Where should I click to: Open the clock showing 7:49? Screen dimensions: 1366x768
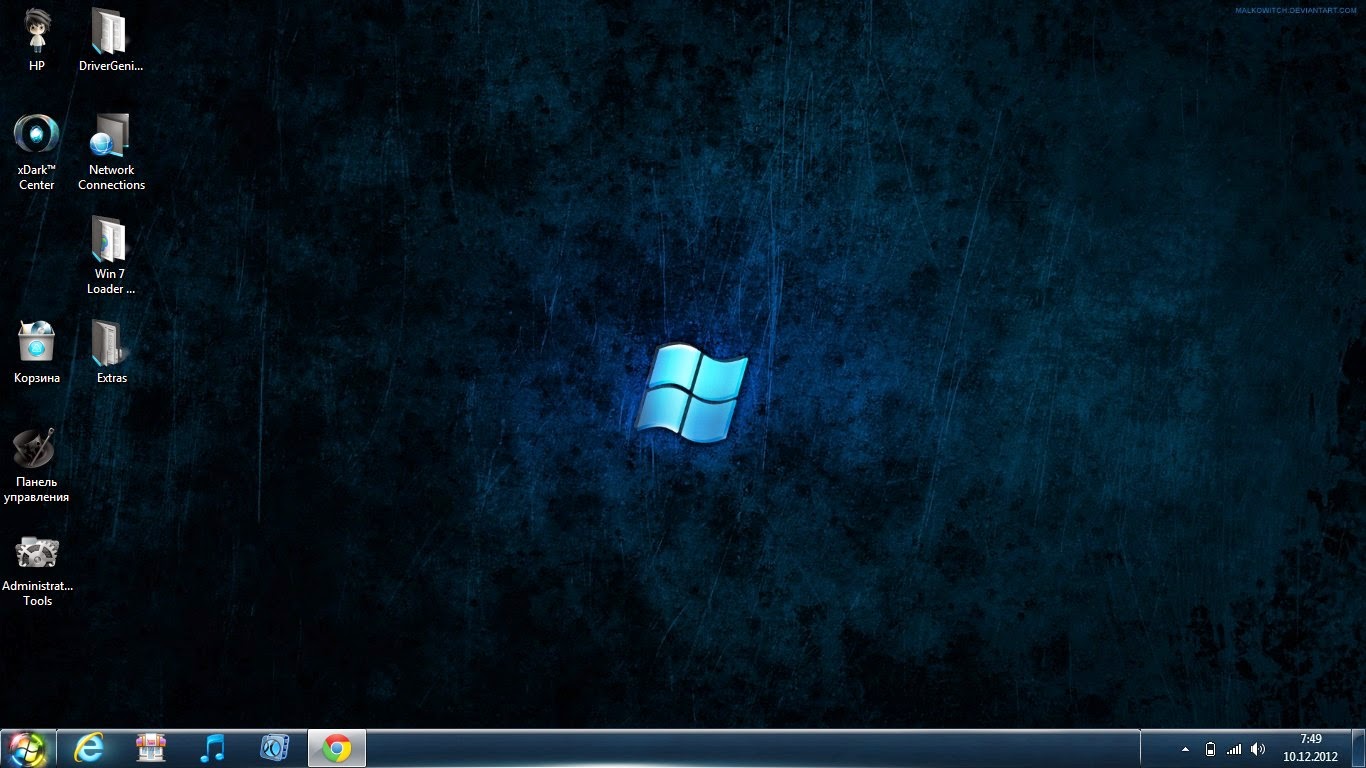pyautogui.click(x=1311, y=748)
